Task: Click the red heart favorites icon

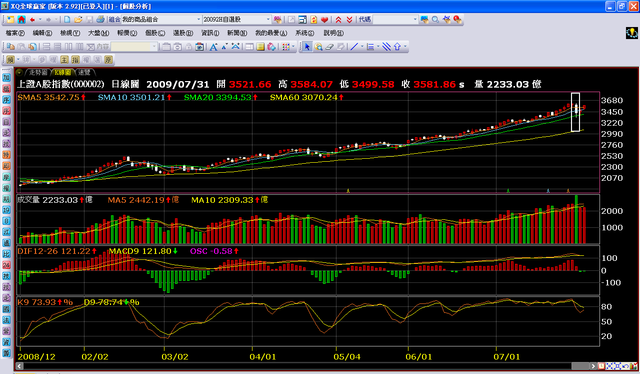Action: click(x=325, y=19)
